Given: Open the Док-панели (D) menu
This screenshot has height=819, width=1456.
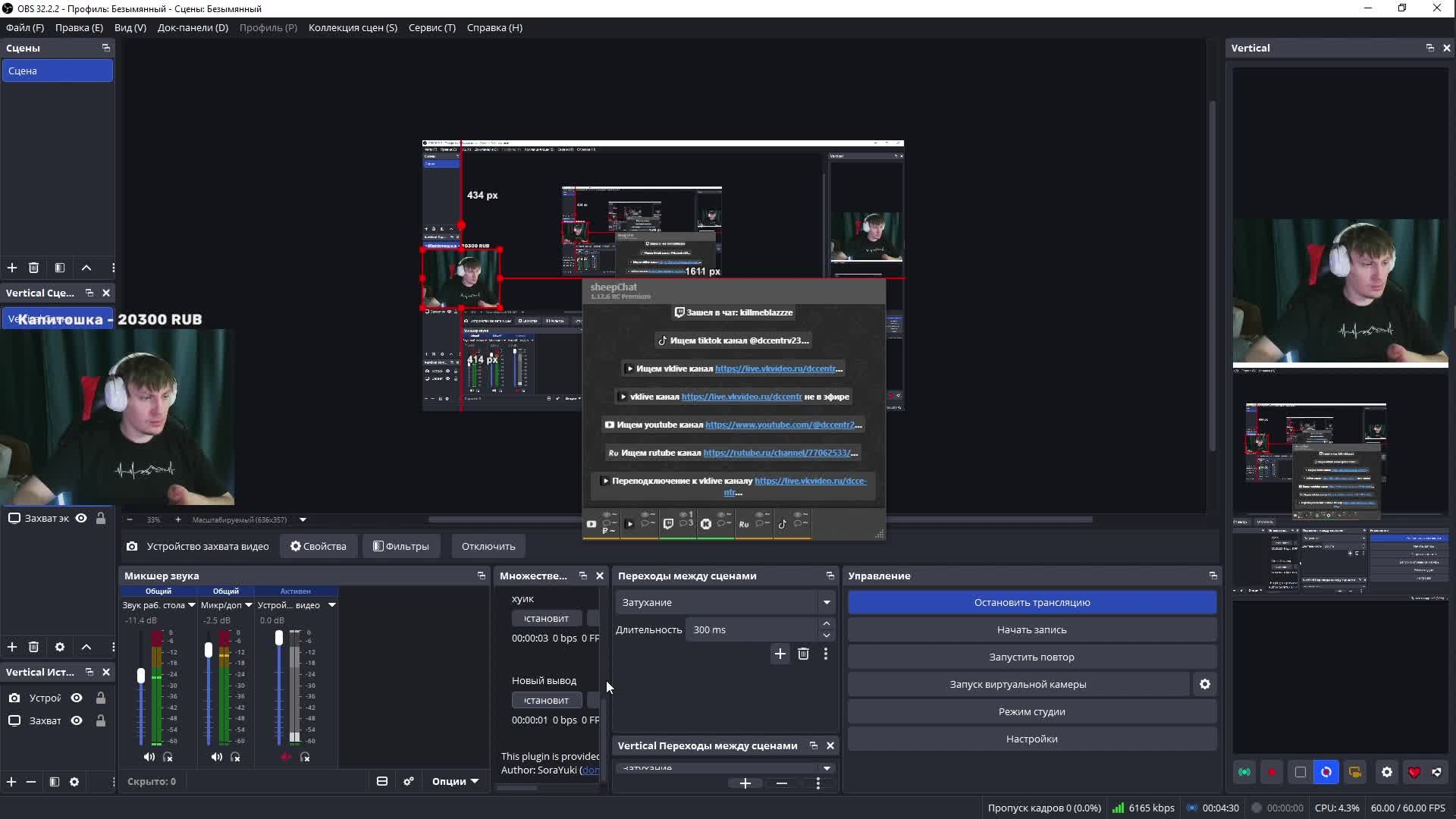Looking at the screenshot, I should point(193,27).
